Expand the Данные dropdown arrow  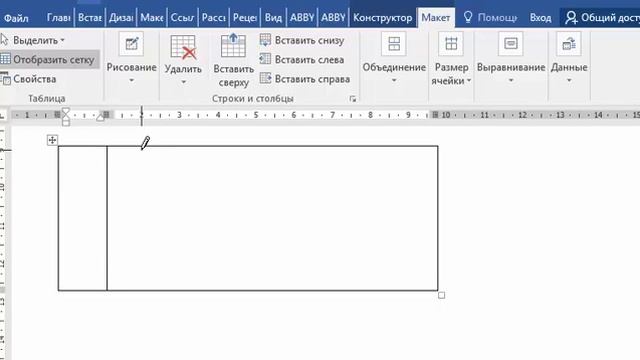tap(569, 80)
